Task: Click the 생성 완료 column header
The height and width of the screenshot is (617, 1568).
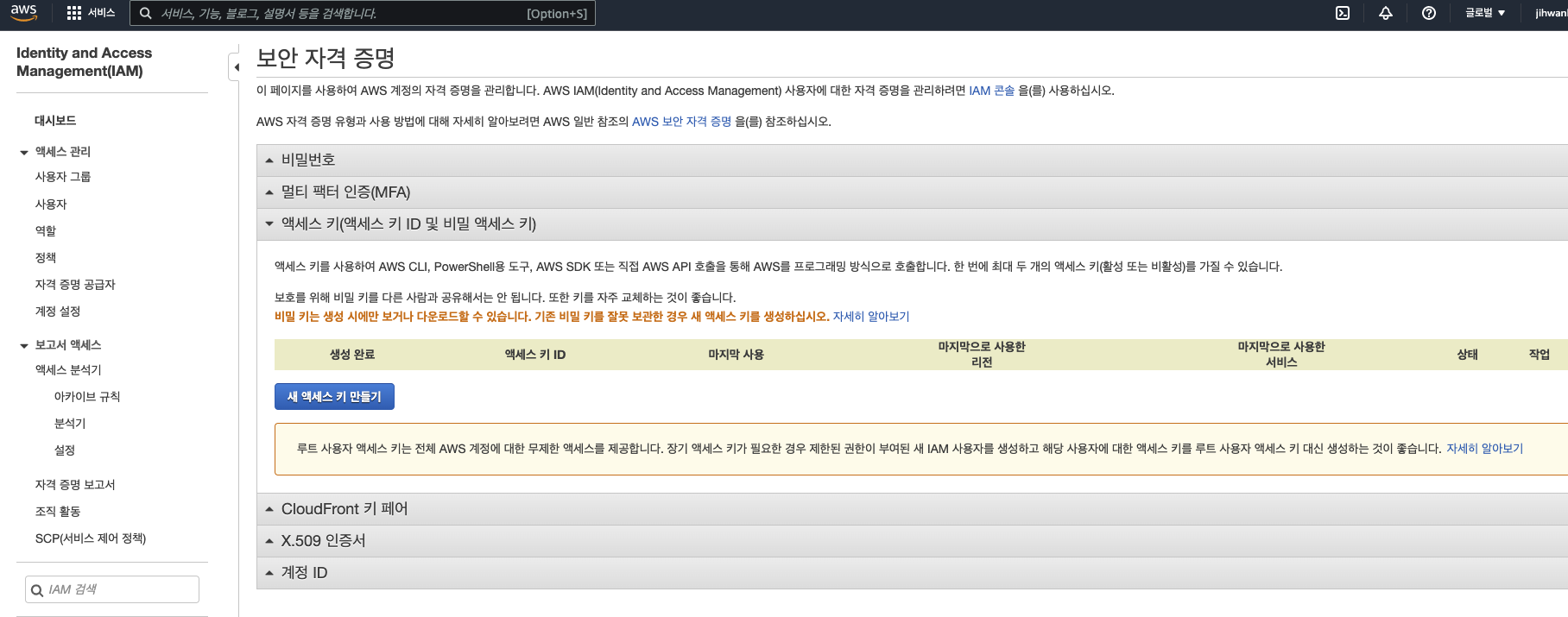Action: [x=352, y=355]
